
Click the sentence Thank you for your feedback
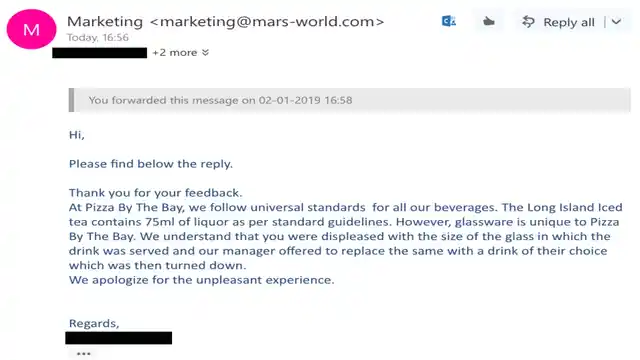click(x=156, y=193)
